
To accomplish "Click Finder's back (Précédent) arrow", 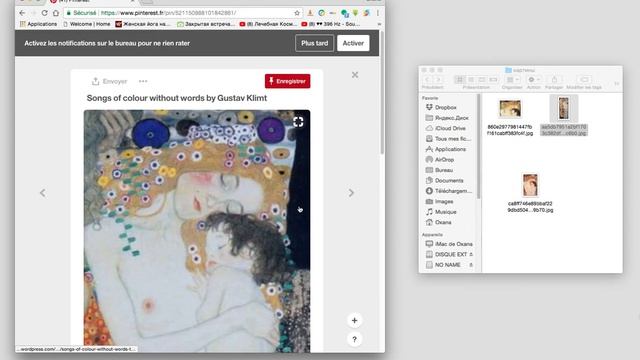I will [427, 80].
